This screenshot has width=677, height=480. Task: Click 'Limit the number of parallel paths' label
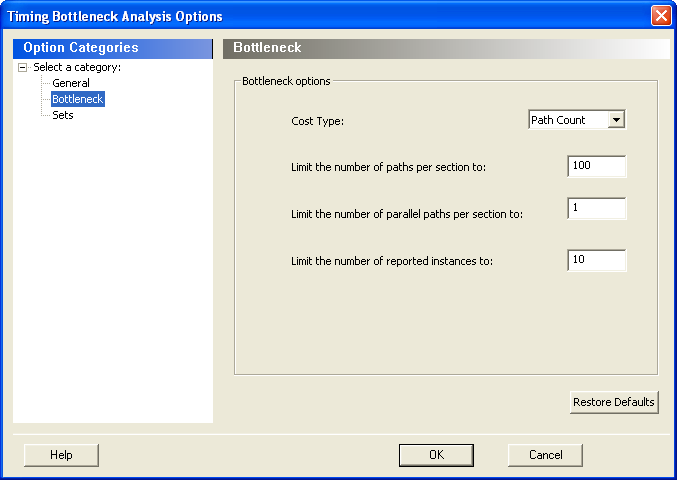(407, 214)
